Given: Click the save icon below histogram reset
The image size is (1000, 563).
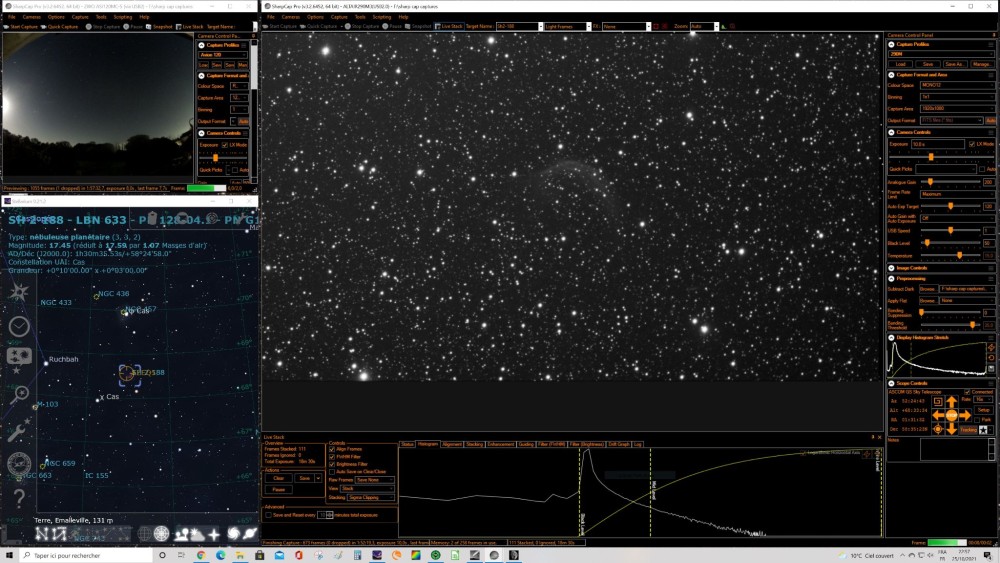Looking at the screenshot, I should coord(991,369).
